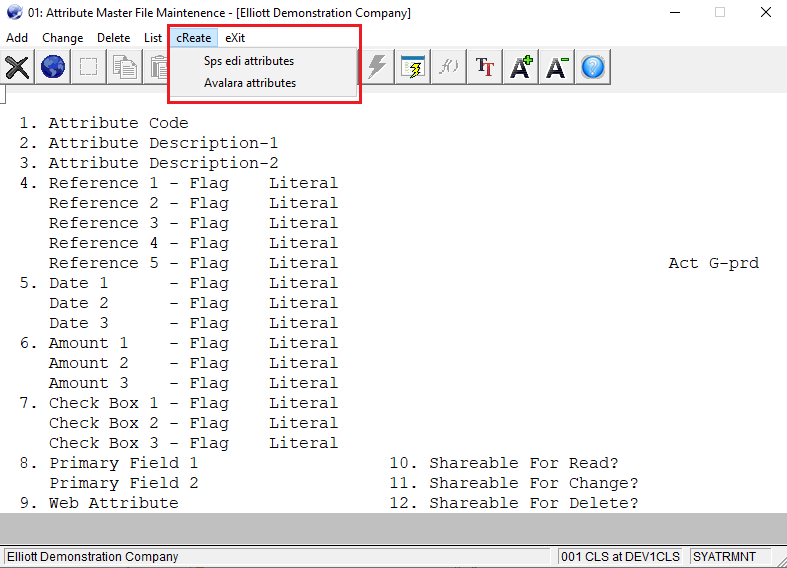Click the eXit menu item
The image size is (787, 568).
(235, 37)
